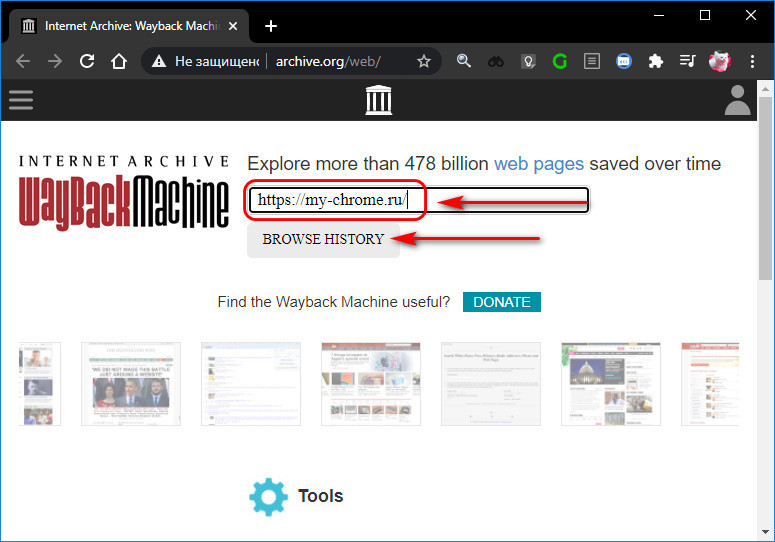Screen dimensions: 775x542
Task: Click the magnifying glass extension icon
Action: 464,61
